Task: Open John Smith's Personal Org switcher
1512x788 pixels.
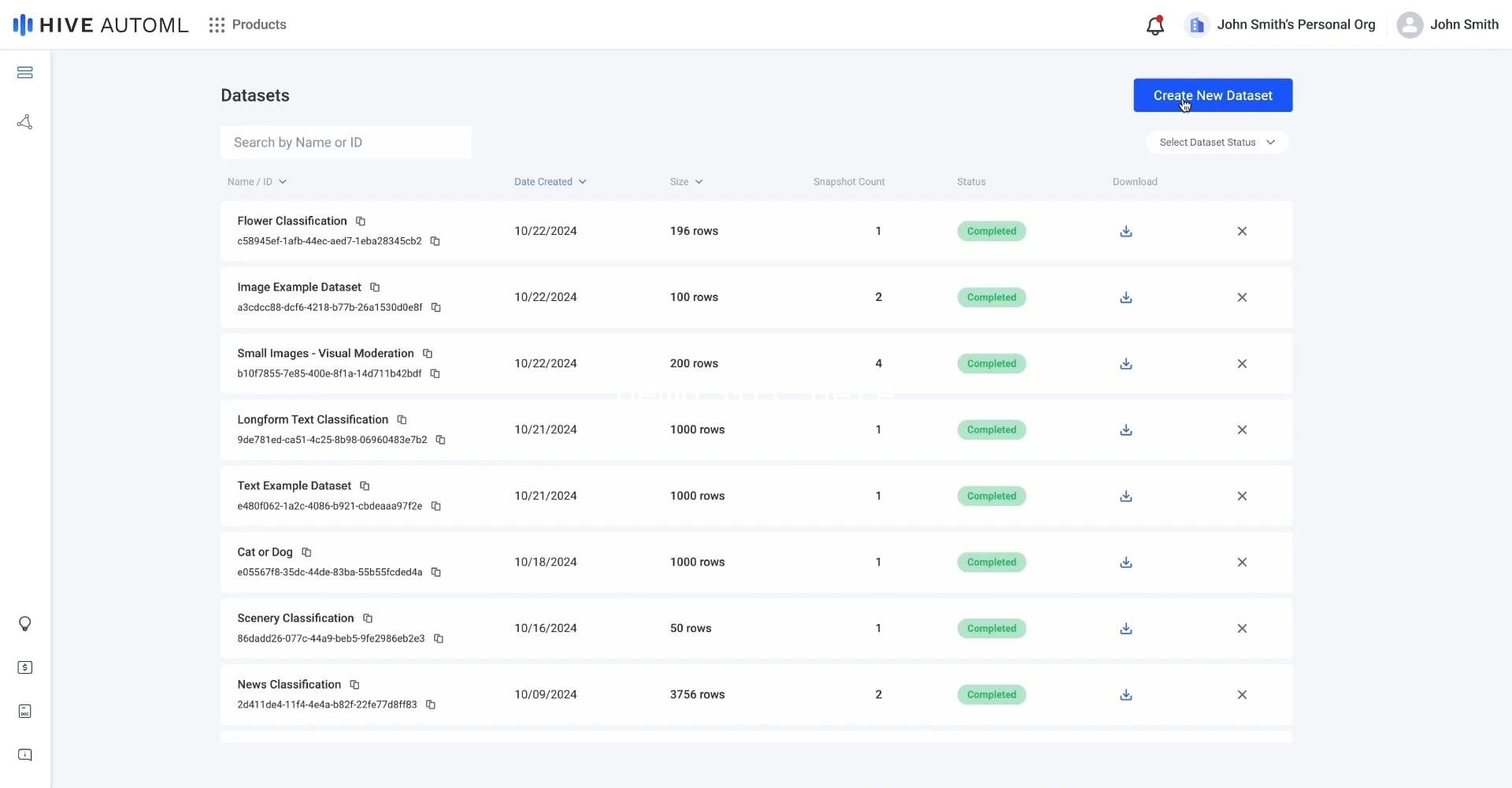Action: click(1280, 25)
